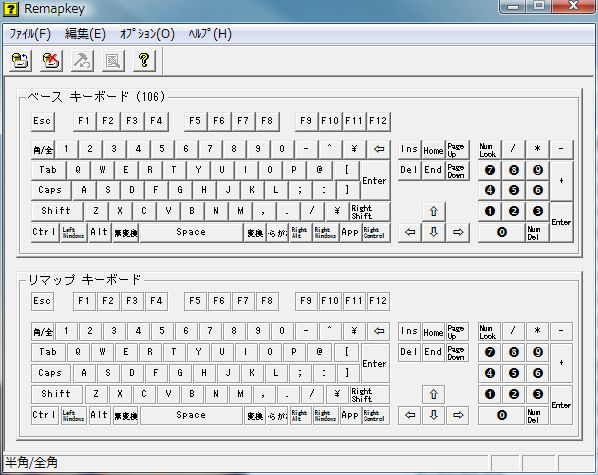The width and height of the screenshot is (598, 475).
Task: Open the 編集(E) menu
Action: click(85, 34)
